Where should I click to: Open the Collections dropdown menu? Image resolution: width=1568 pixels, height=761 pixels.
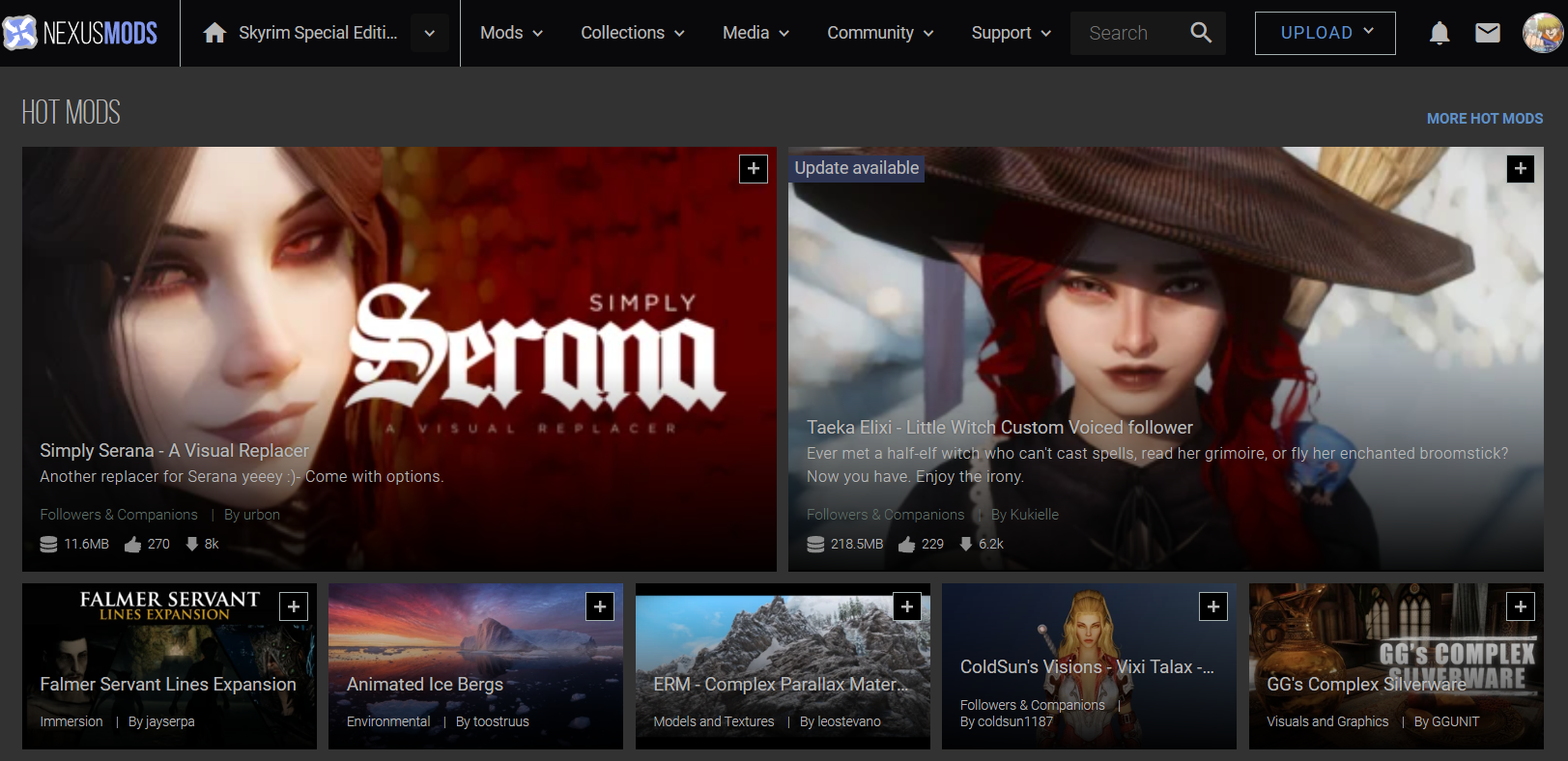pos(633,33)
